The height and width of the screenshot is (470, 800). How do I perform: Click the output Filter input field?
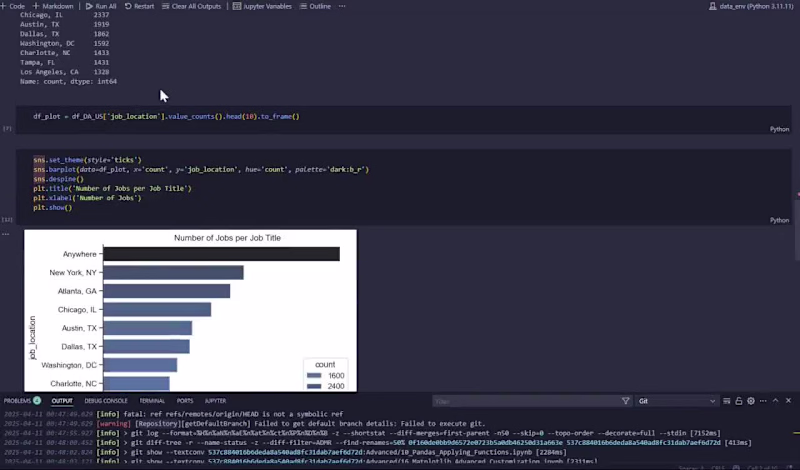526,401
